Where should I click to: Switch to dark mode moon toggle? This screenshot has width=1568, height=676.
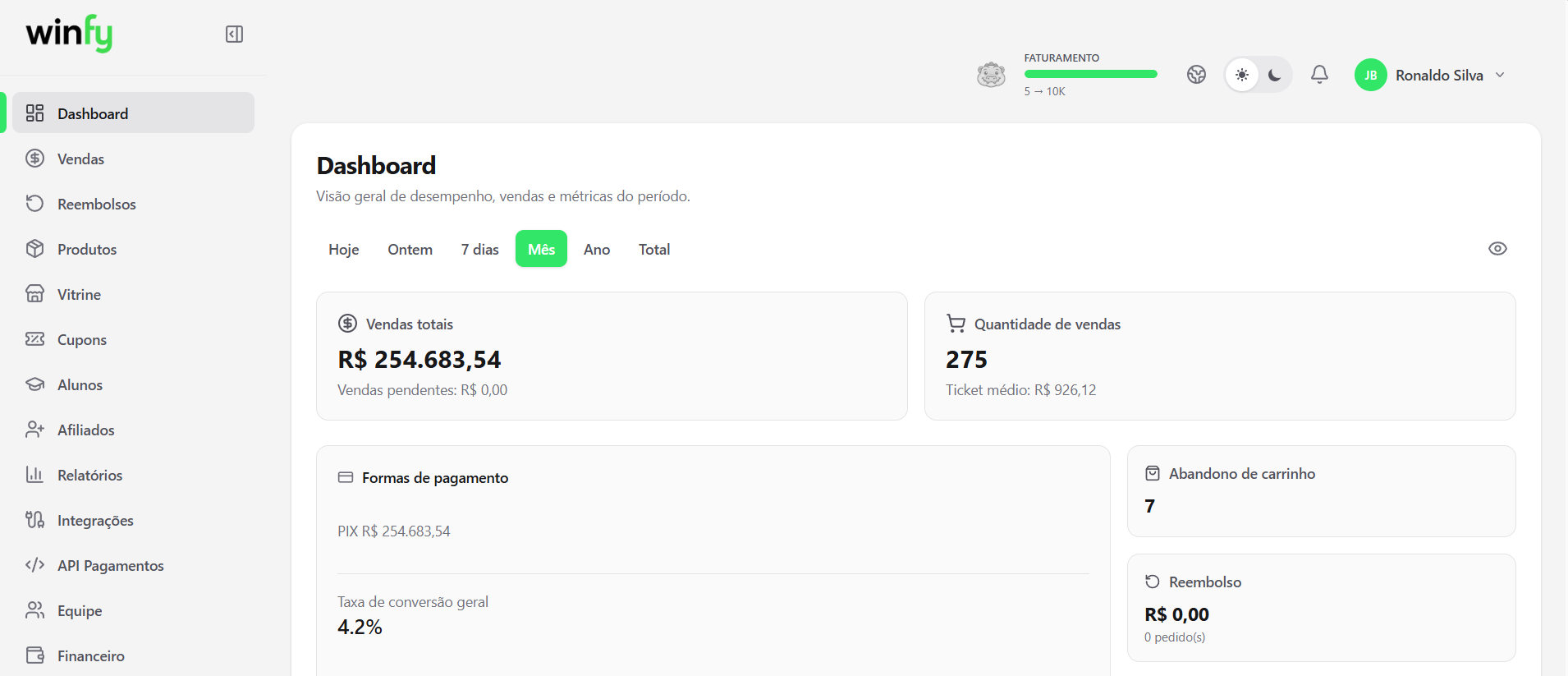1274,75
